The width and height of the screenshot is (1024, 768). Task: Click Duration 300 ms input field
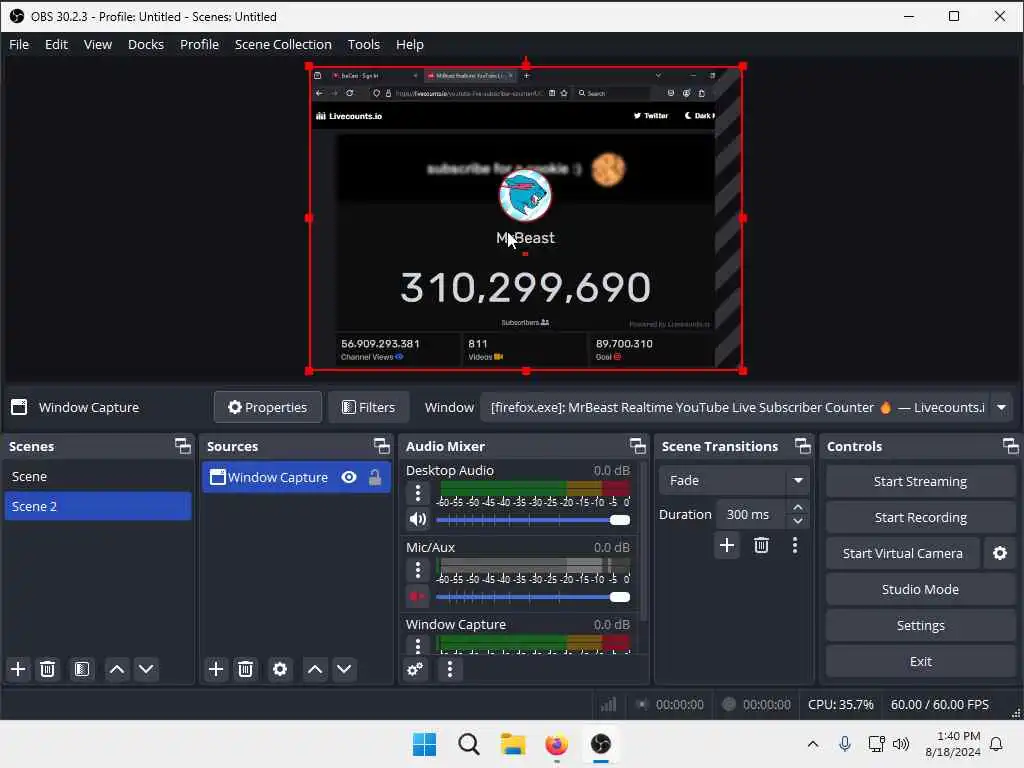click(753, 515)
